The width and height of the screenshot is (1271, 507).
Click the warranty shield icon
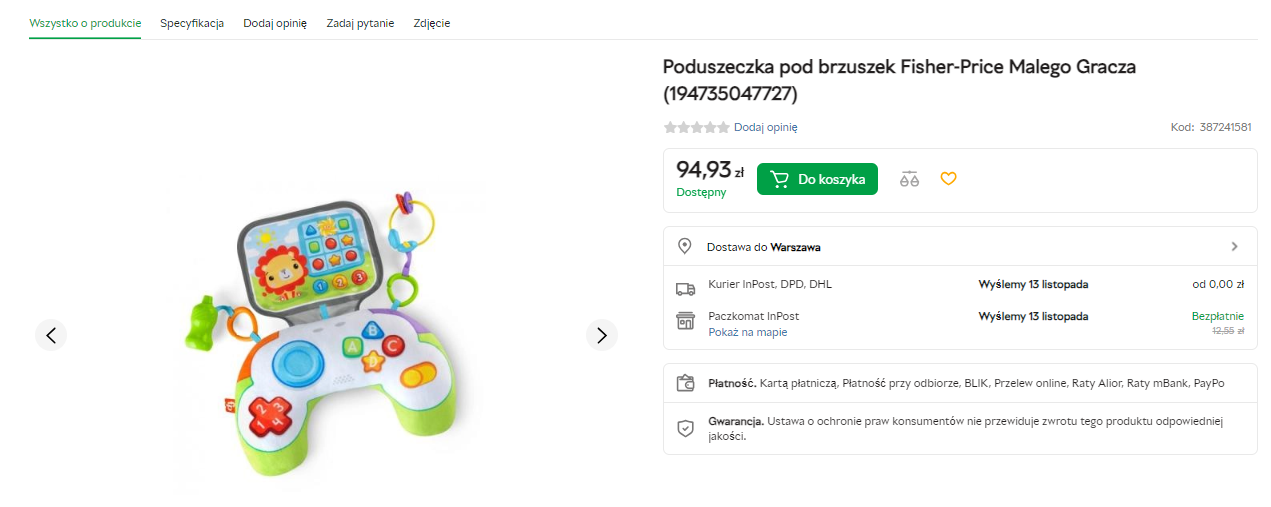685,428
